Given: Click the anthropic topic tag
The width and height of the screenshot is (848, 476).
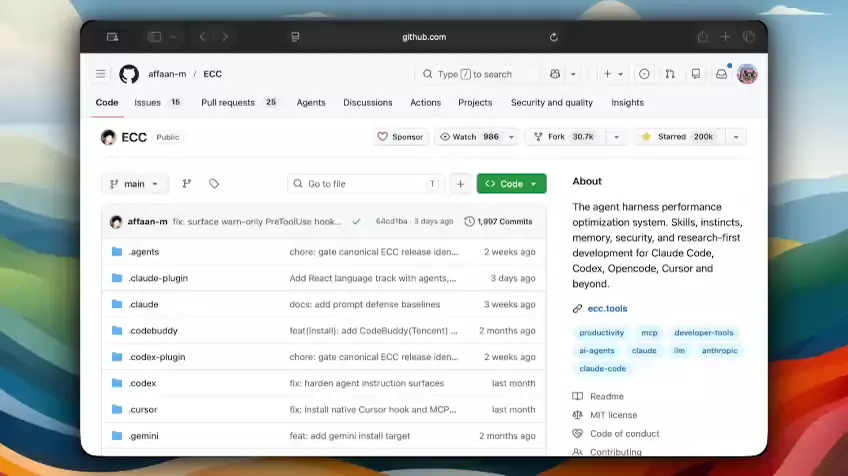Looking at the screenshot, I should click(719, 351).
